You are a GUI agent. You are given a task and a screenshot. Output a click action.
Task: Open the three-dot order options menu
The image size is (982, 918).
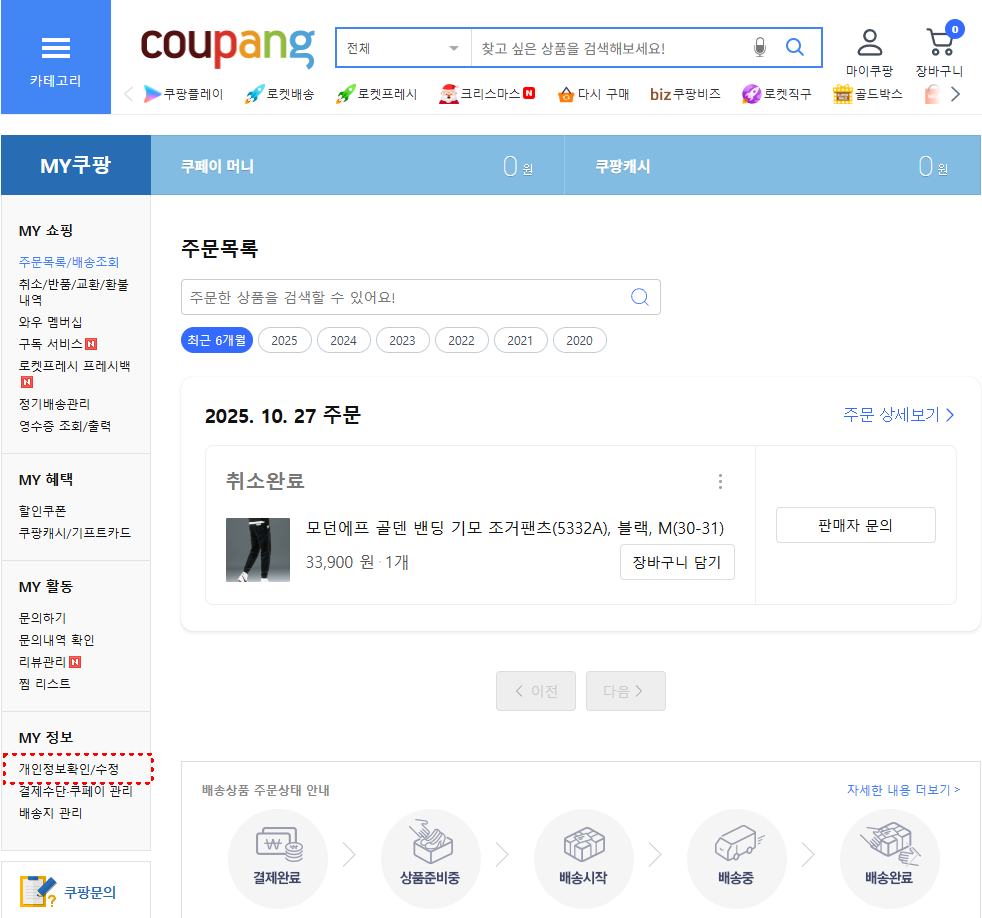coord(720,481)
